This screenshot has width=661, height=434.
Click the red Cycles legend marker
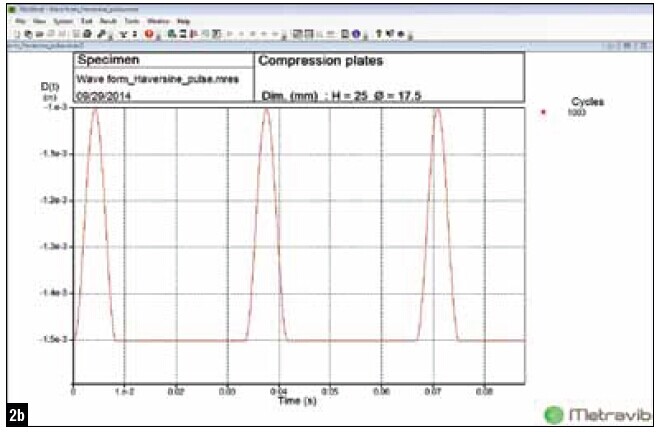click(x=543, y=113)
